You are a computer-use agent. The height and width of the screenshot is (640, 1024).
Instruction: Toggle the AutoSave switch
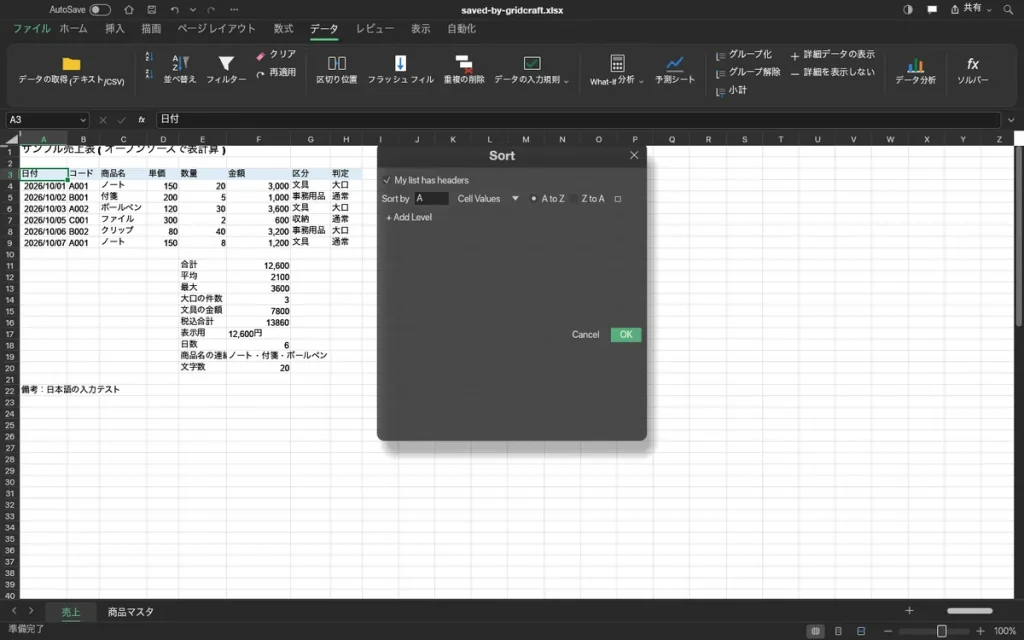point(100,10)
